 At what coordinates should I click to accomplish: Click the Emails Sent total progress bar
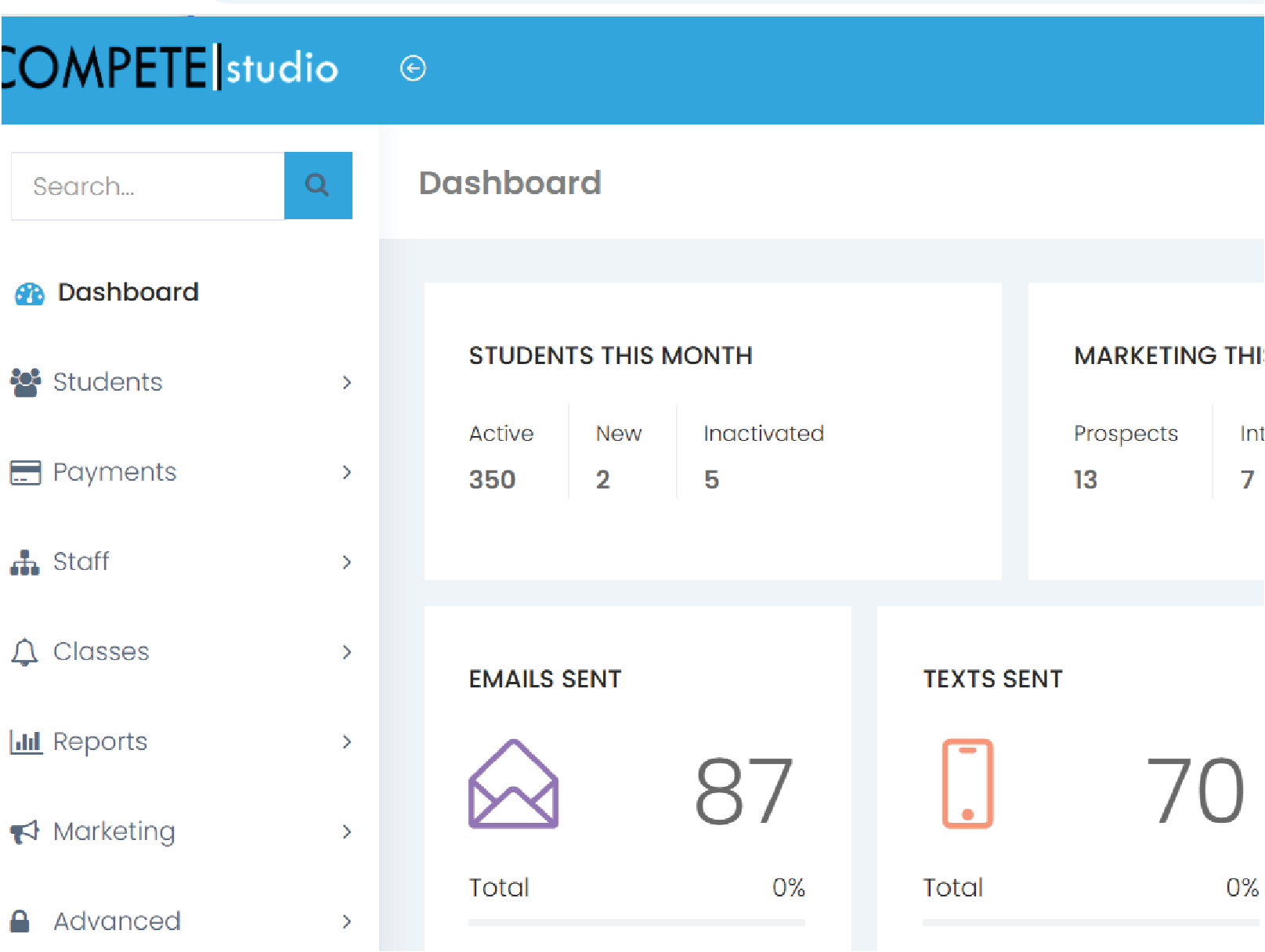tap(636, 922)
